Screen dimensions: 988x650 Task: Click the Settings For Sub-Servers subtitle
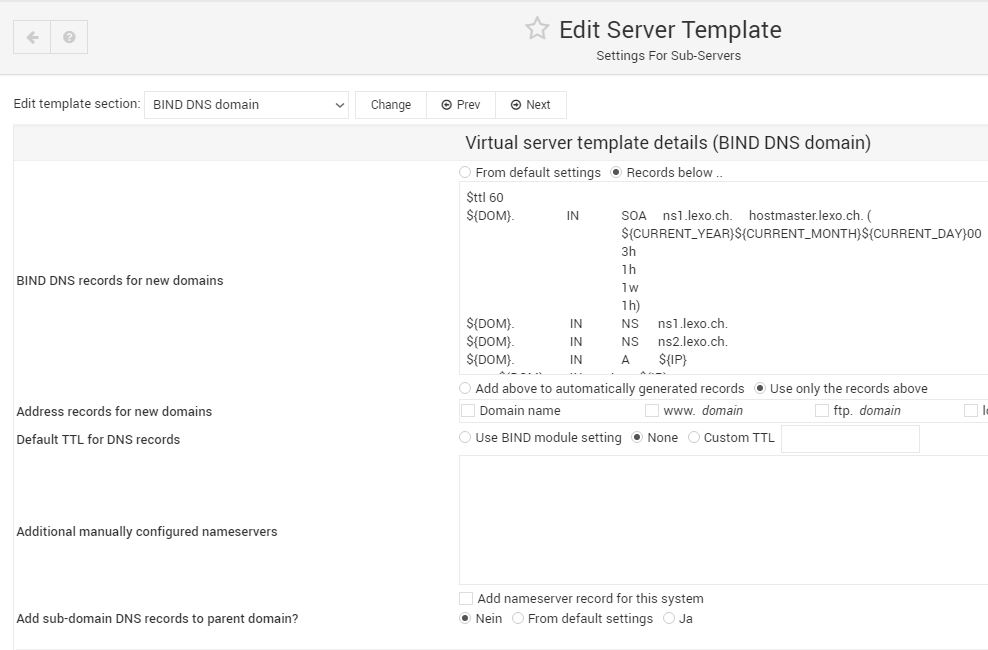click(x=669, y=55)
